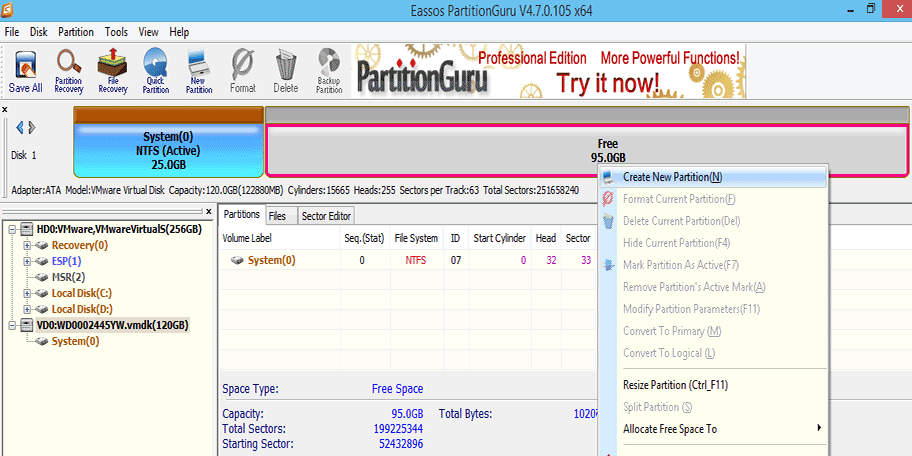Click the PartitionGuru Try it now banner

[x=548, y=72]
